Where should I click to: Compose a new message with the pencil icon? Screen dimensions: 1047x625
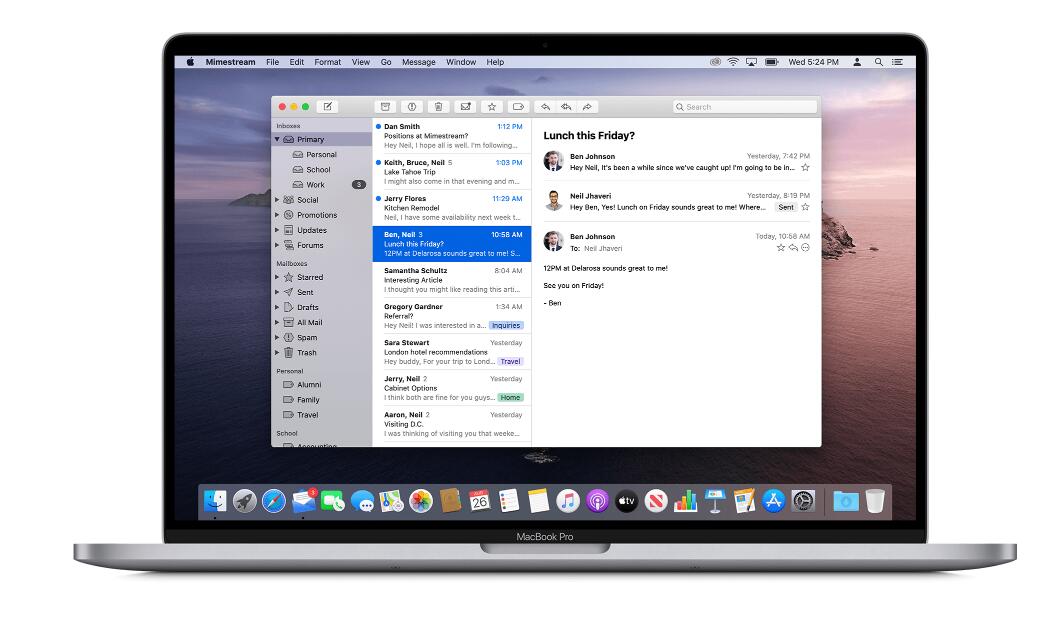point(327,107)
